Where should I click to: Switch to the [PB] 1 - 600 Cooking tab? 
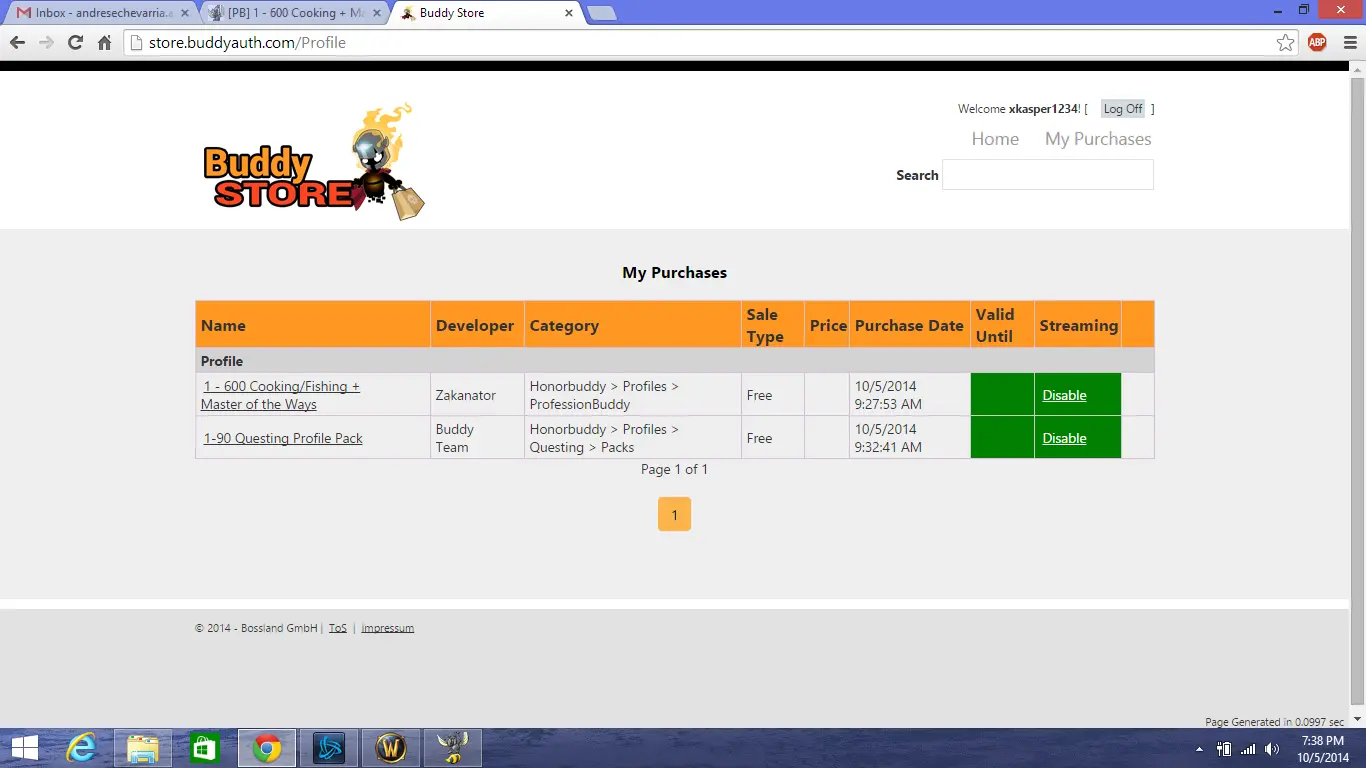pyautogui.click(x=296, y=13)
